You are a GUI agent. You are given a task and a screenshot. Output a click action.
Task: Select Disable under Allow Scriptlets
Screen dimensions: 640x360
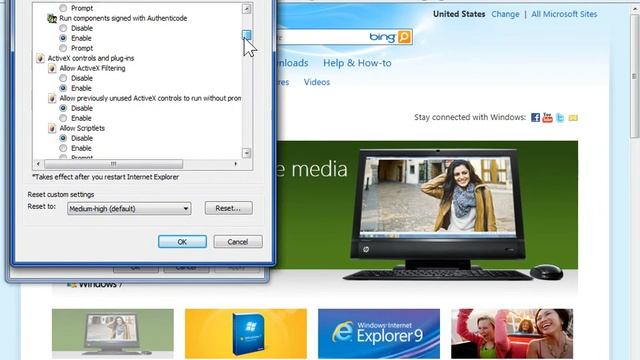63,138
